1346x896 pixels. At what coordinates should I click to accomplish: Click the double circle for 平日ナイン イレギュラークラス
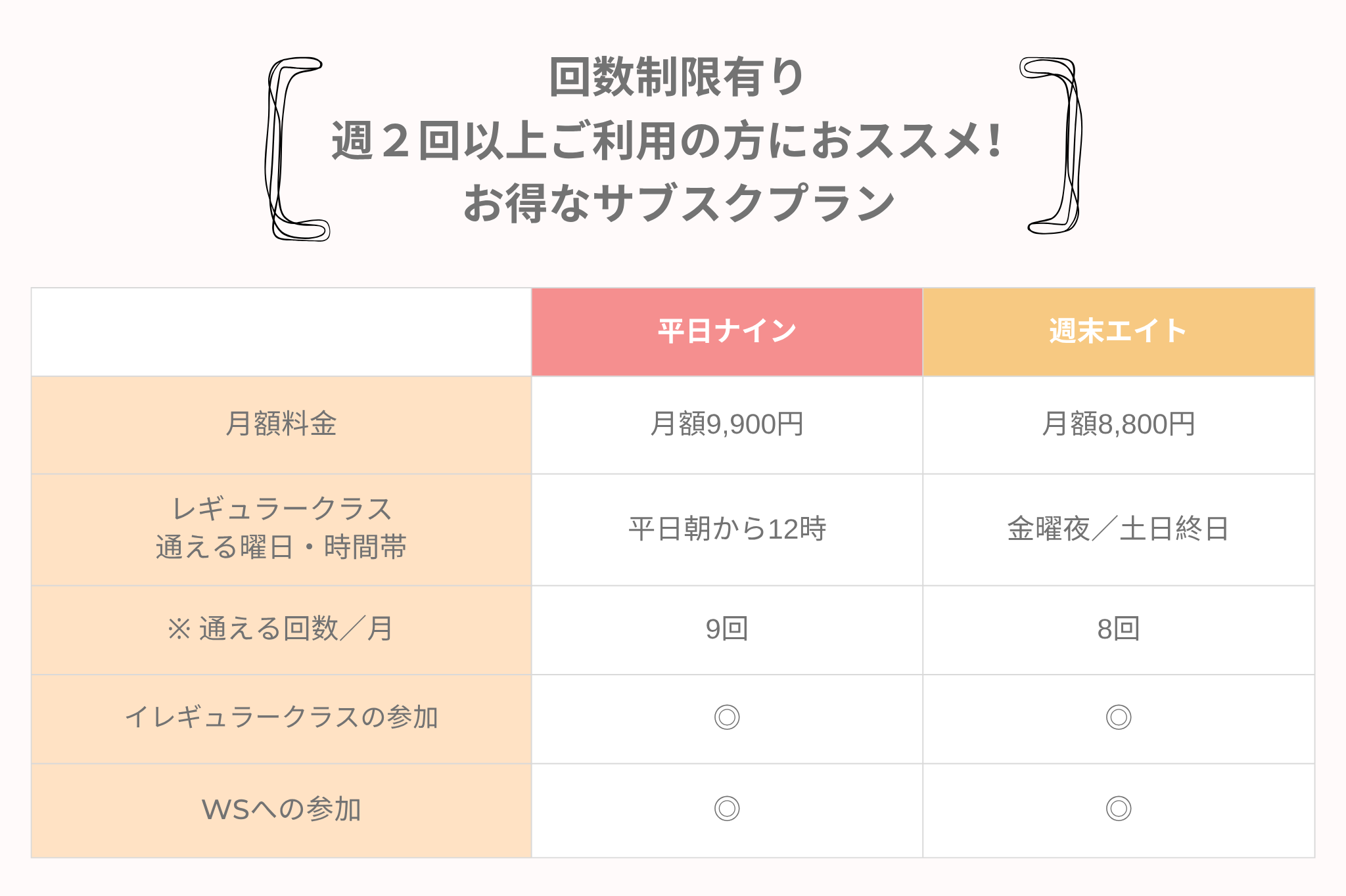click(727, 717)
